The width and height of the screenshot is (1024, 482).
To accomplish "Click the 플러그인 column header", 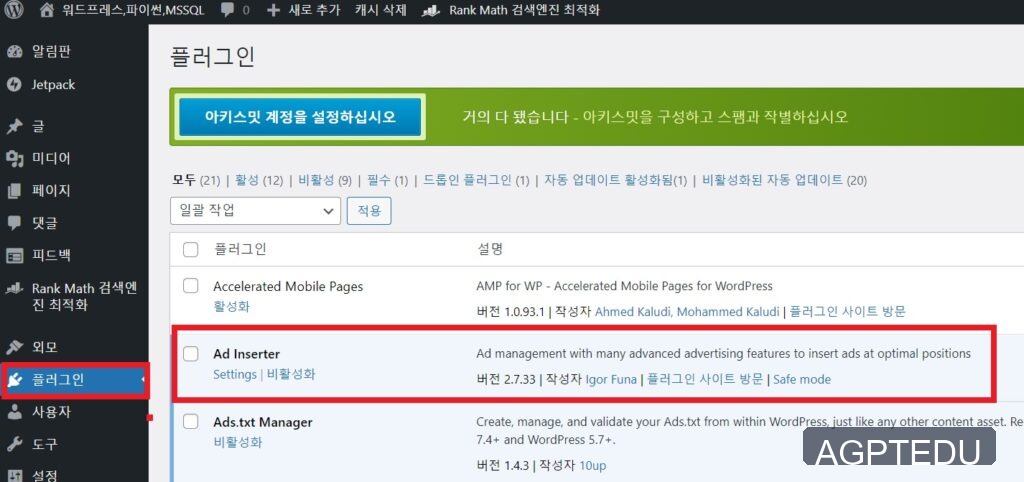I will [240, 249].
